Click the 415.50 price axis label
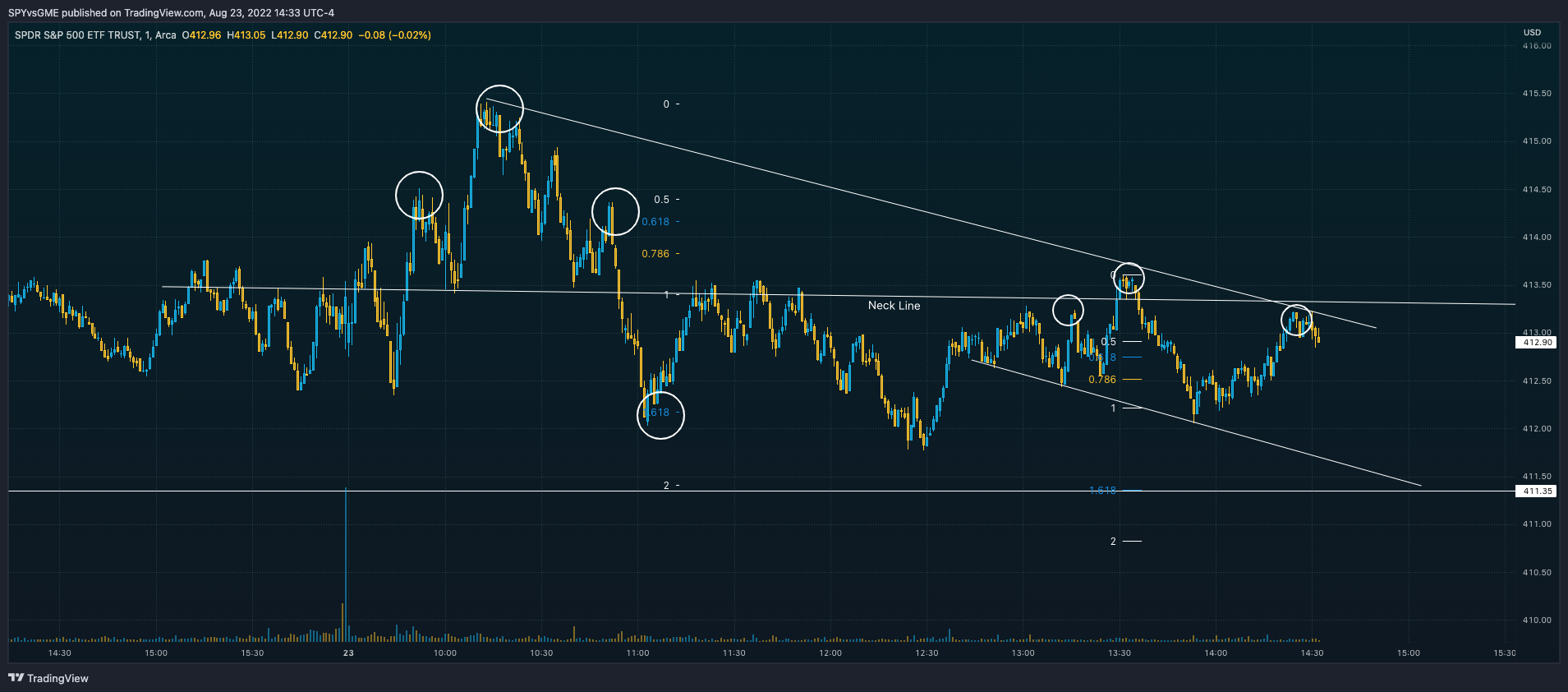This screenshot has height=692, width=1568. click(1537, 94)
